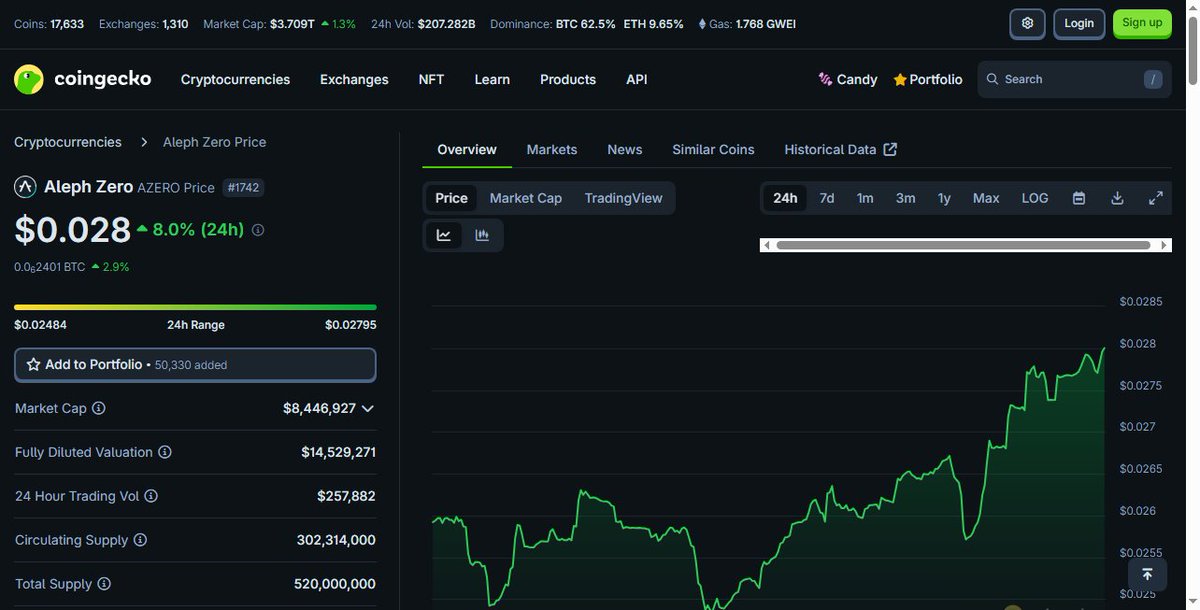Show Circulating Supply info tooltip
The image size is (1200, 610).
click(140, 540)
